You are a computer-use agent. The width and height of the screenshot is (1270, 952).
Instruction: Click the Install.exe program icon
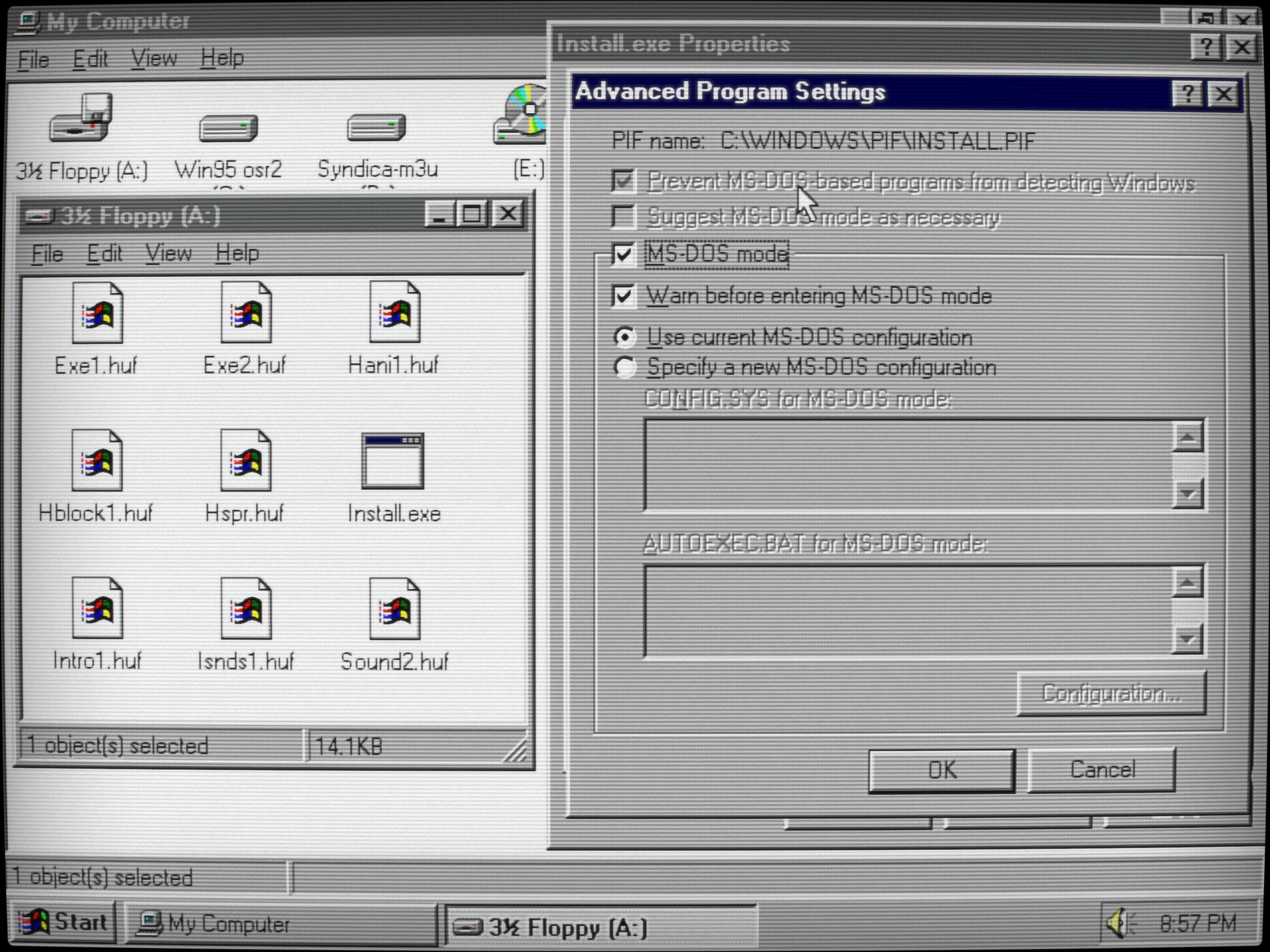click(393, 461)
